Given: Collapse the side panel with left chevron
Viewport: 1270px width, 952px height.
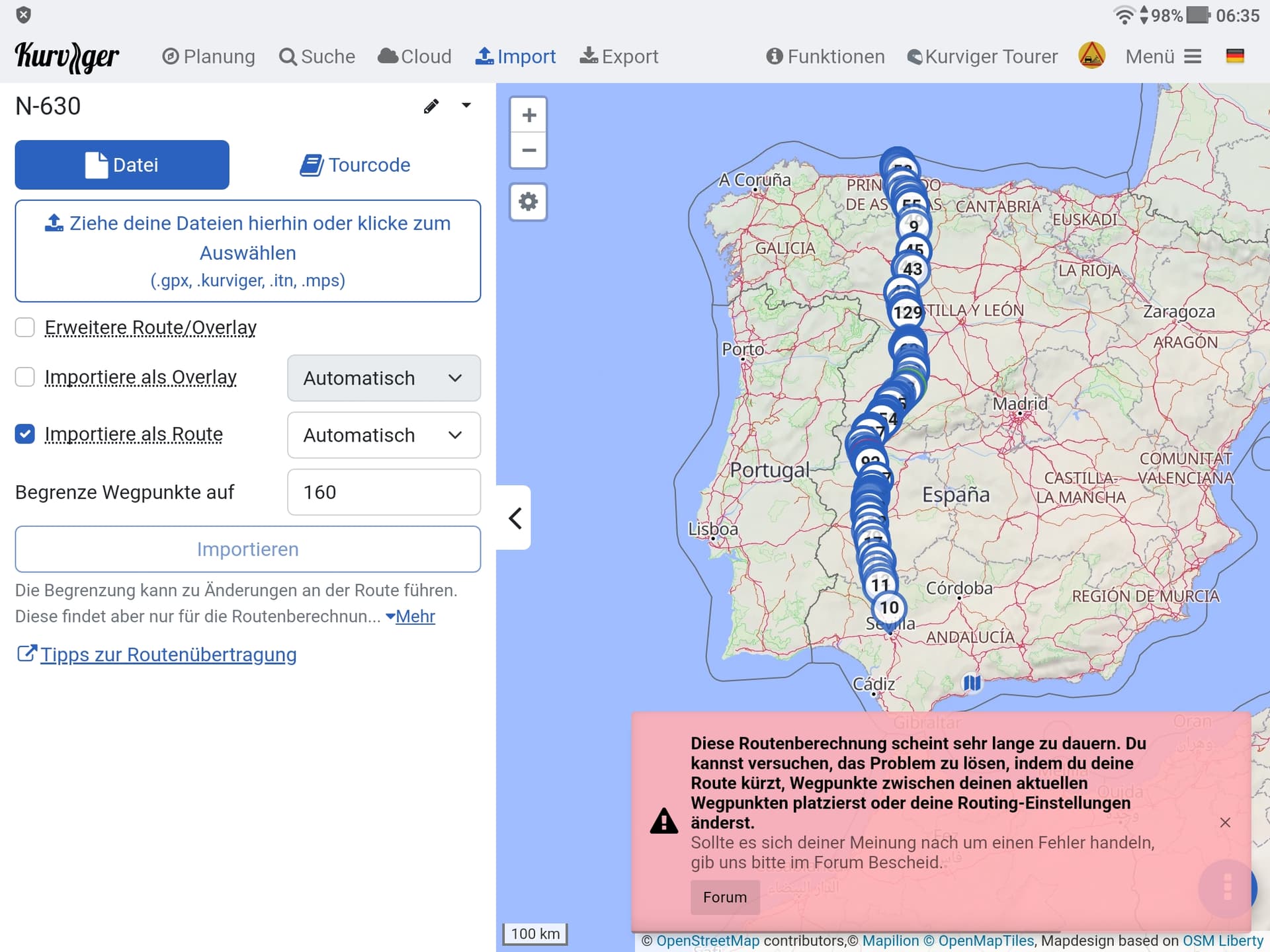Looking at the screenshot, I should pyautogui.click(x=515, y=518).
